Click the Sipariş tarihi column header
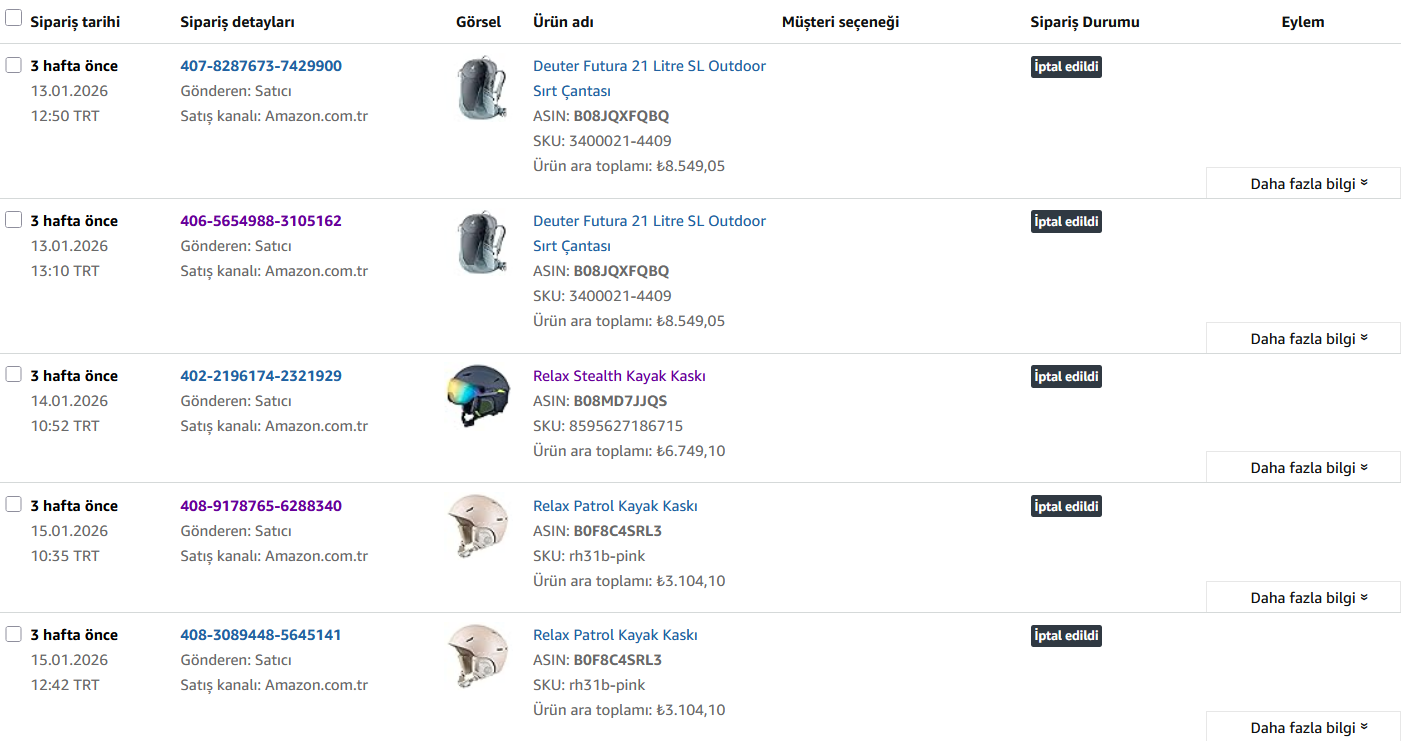Screen dimensions: 1422x741 click(75, 22)
